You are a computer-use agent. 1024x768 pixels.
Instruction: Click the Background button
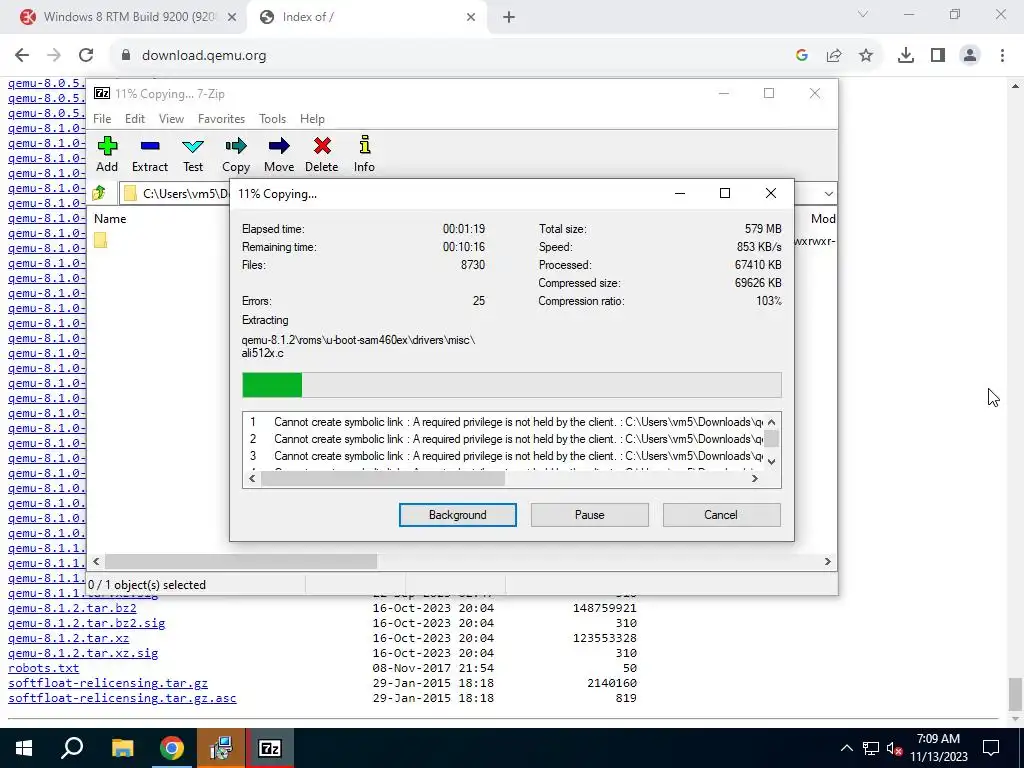pyautogui.click(x=458, y=515)
